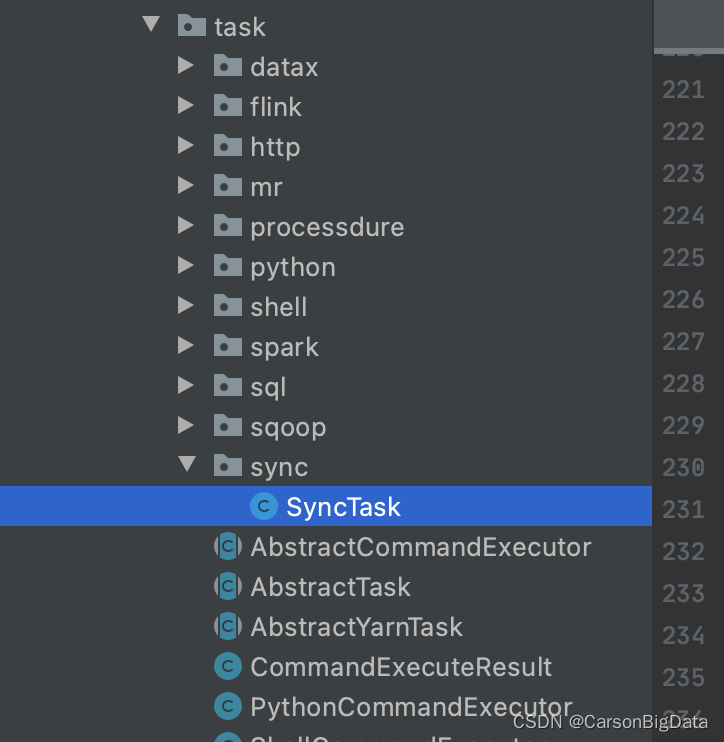
Task: Click the PythonCommandExecutor class icon
Action: coord(228,706)
